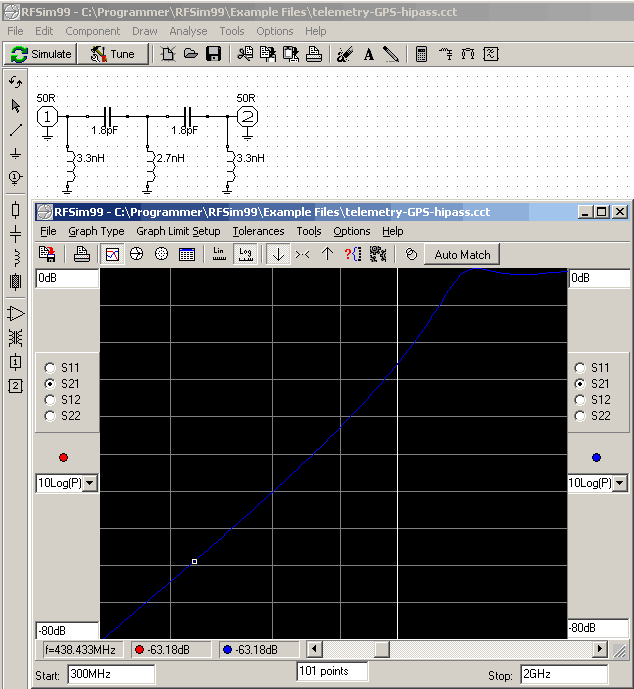Switch to Smith chart graph icon
Screen dimensions: 634x689
pos(136,254)
